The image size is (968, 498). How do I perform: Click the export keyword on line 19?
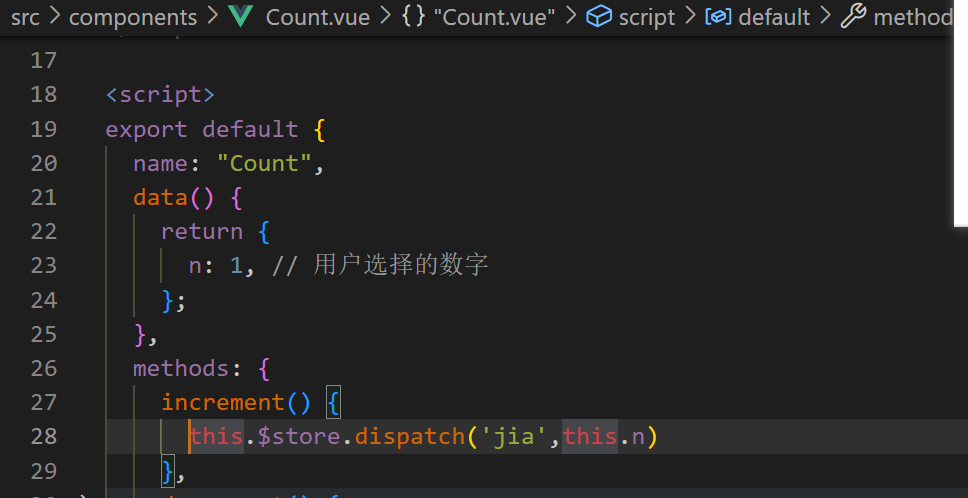[146, 129]
